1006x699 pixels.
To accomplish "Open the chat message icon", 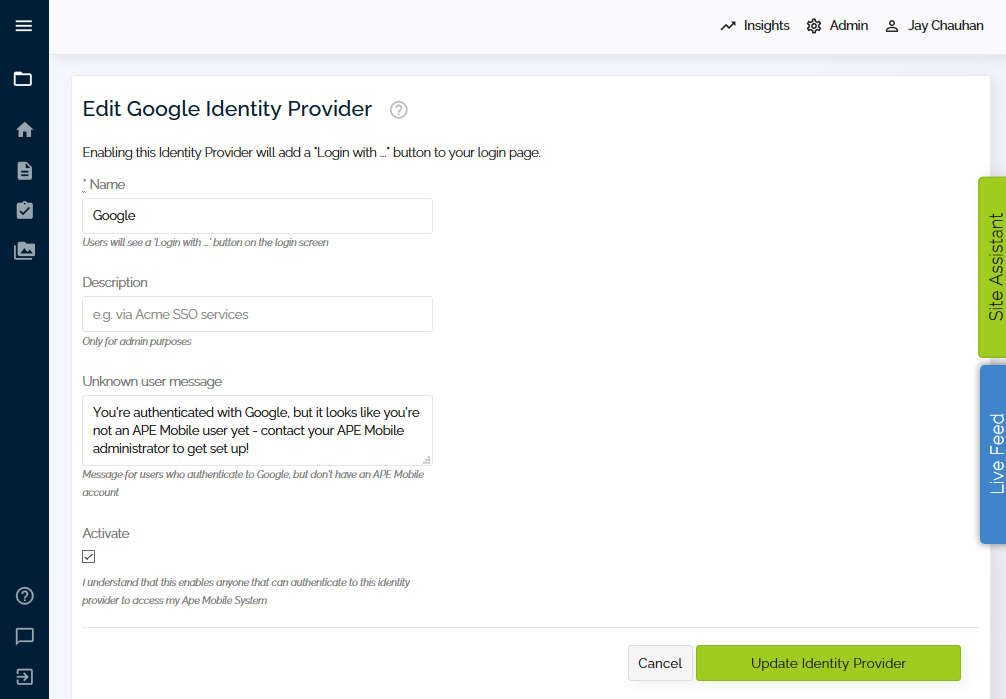I will tap(24, 636).
